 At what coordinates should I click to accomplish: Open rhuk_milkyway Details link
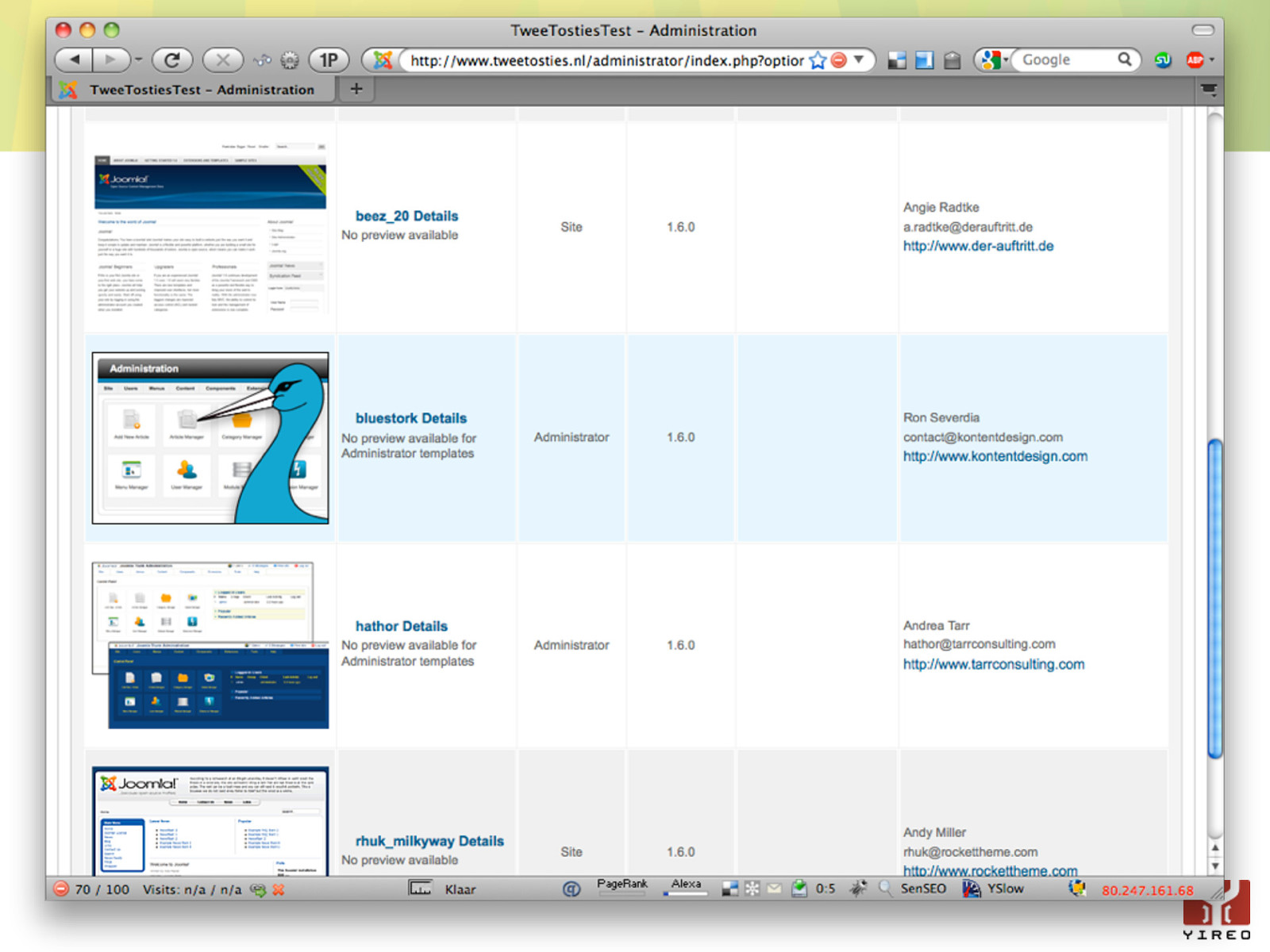[x=429, y=841]
